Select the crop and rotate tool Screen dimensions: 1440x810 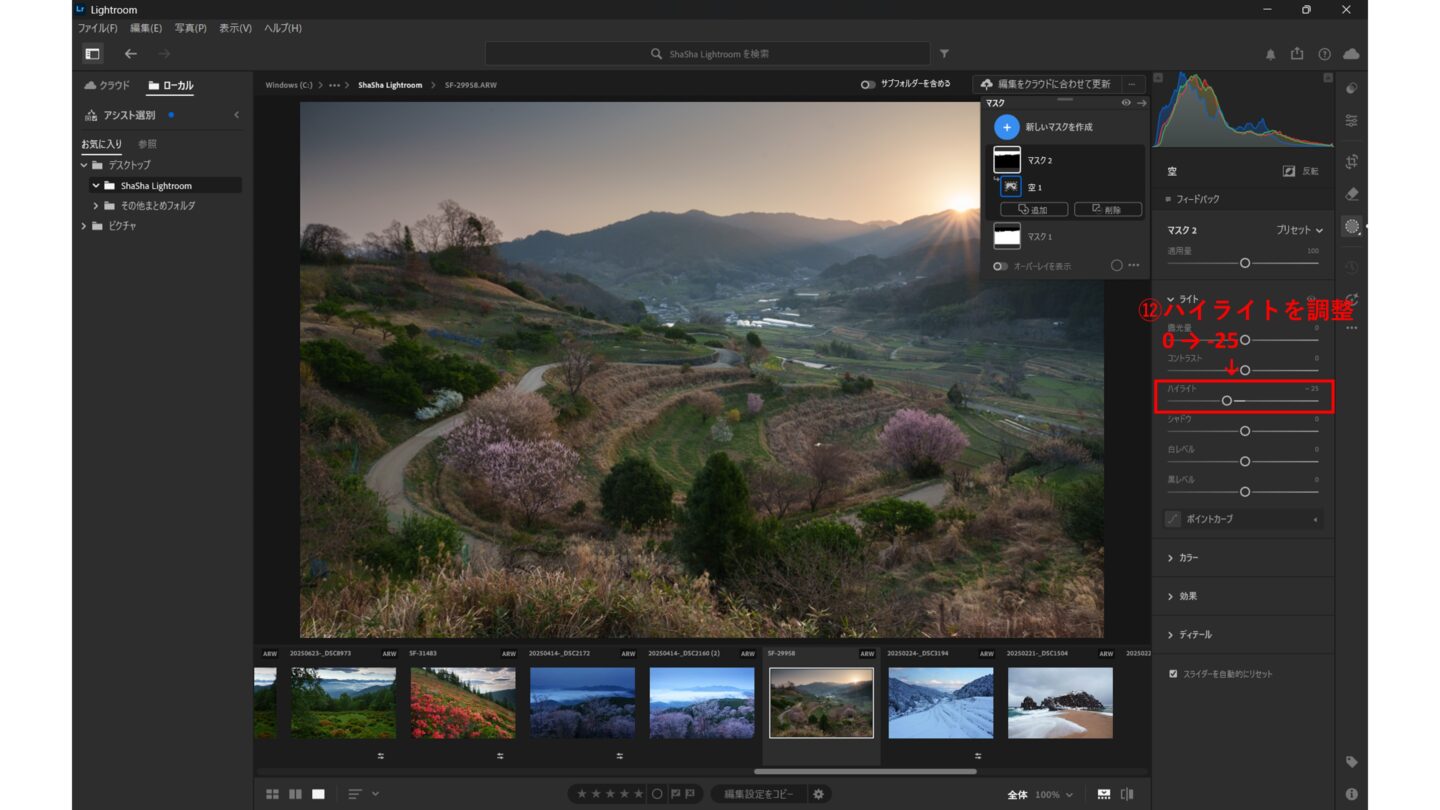tap(1352, 161)
